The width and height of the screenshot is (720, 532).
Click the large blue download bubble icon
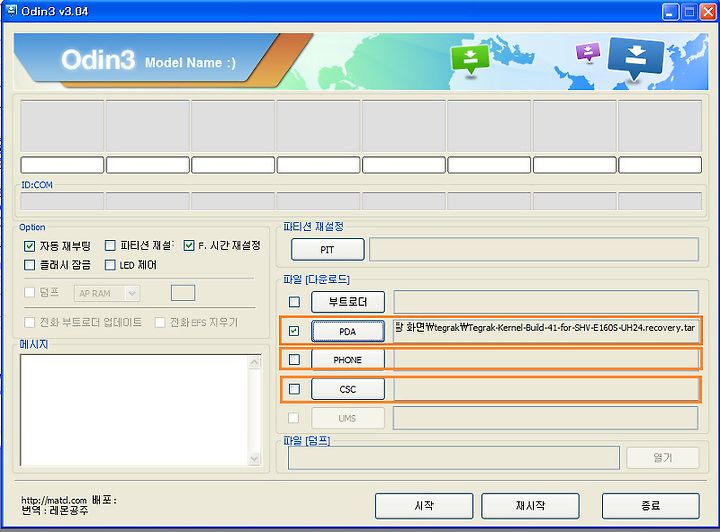coord(636,59)
